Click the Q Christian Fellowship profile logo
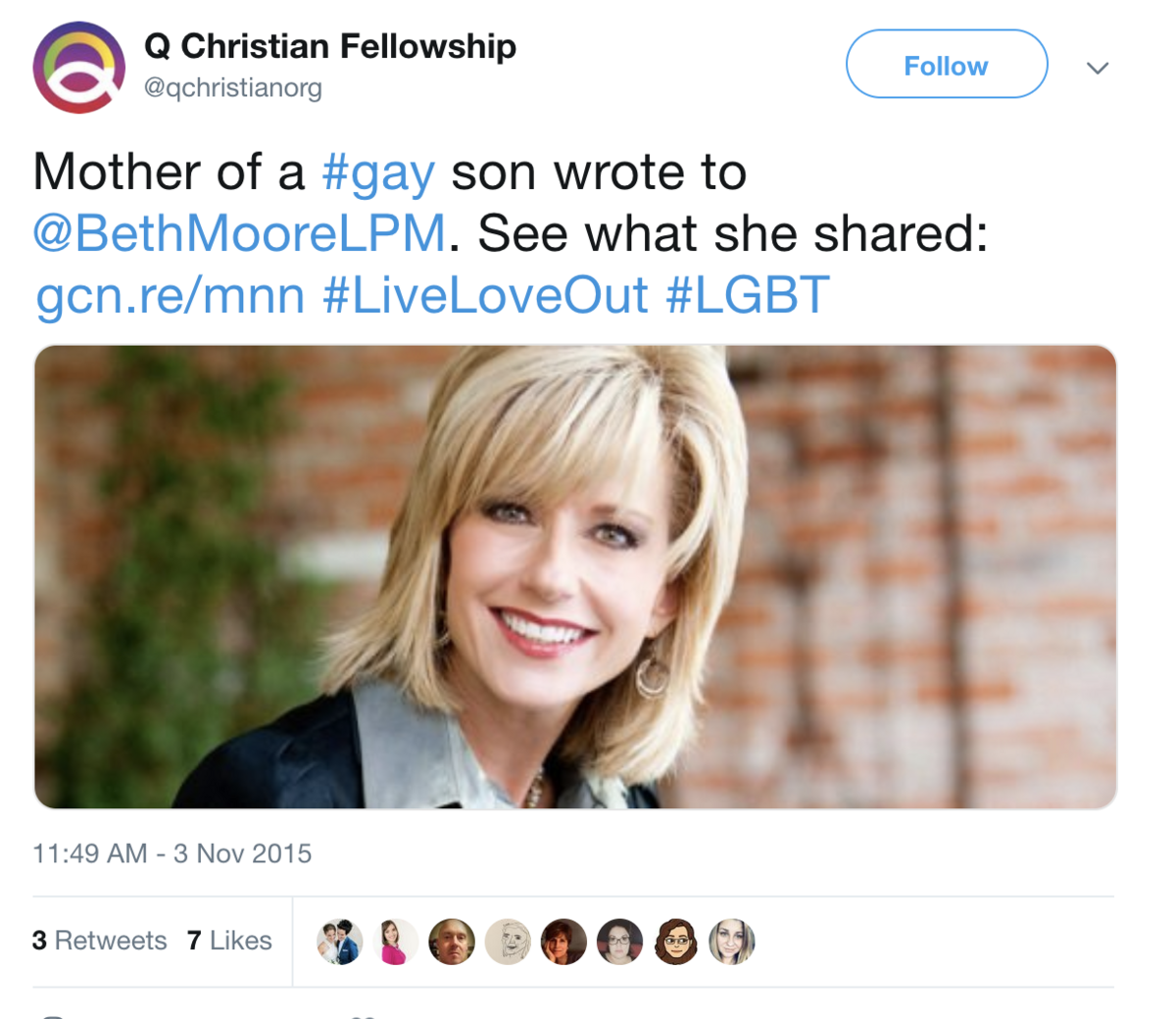 coord(79,68)
